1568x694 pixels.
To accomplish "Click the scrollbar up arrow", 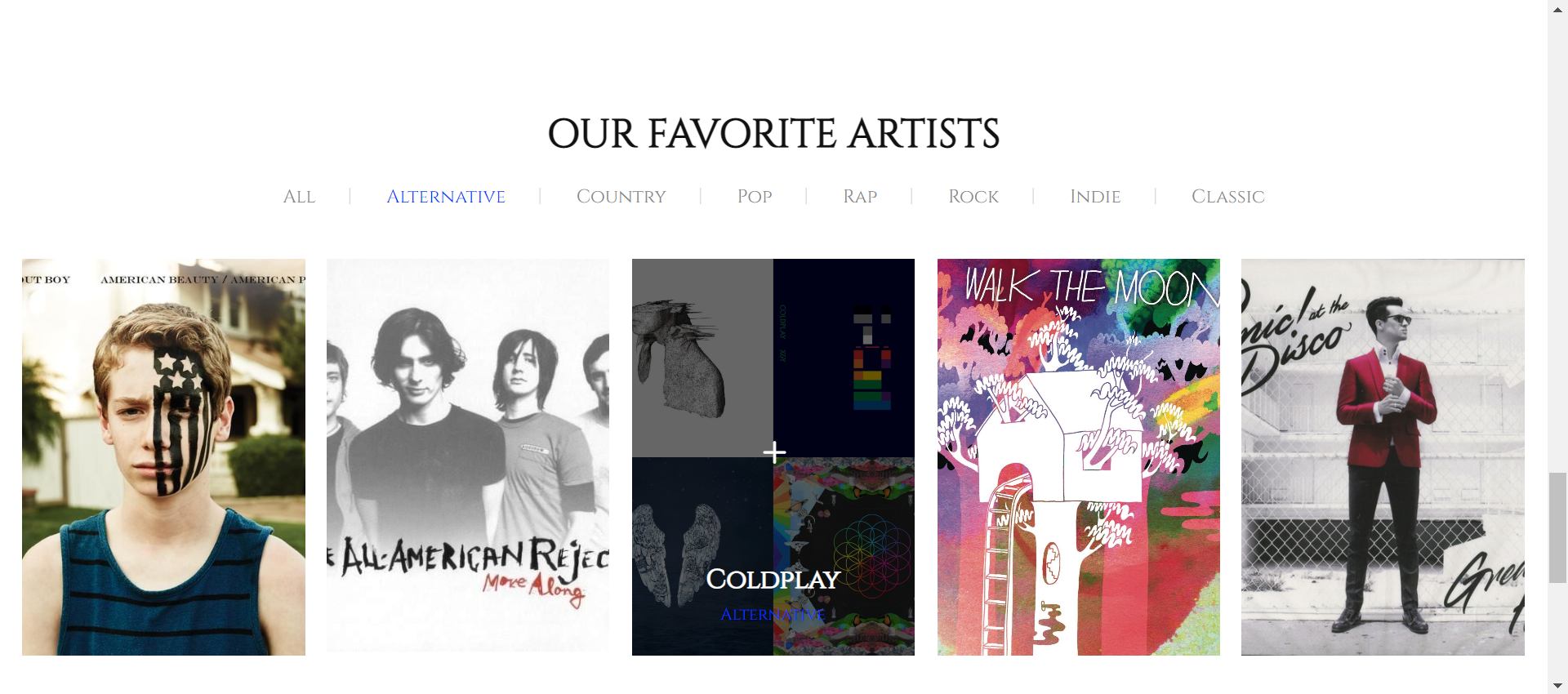I will 1557,7.
